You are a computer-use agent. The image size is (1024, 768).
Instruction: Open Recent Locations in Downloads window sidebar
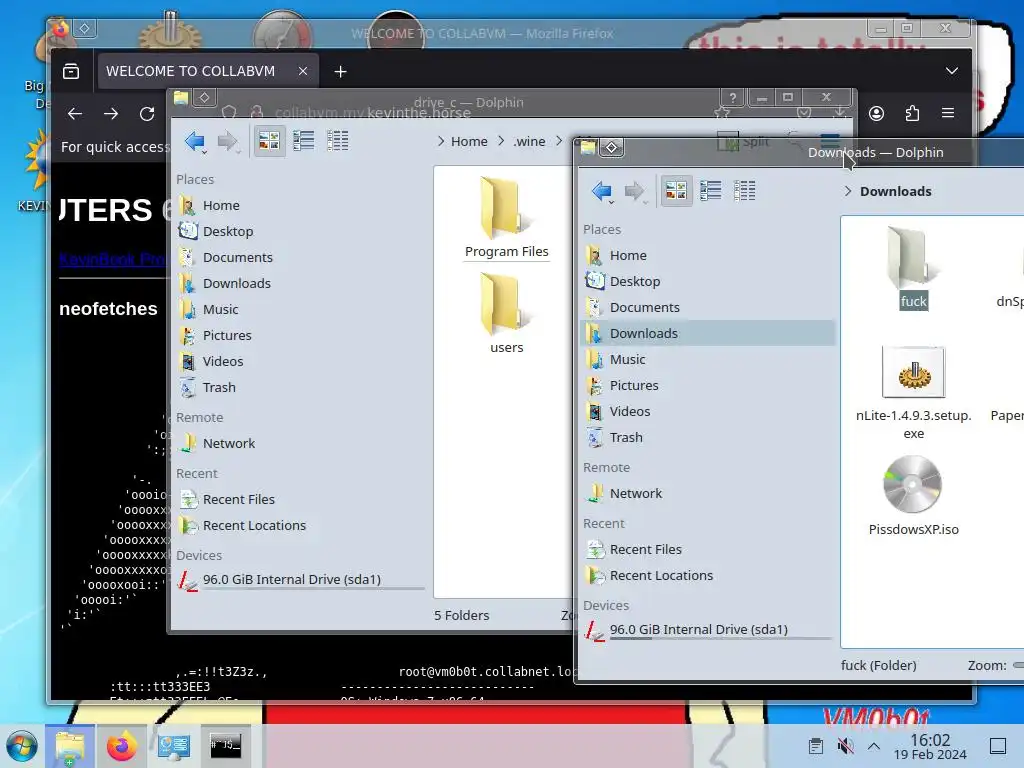pyautogui.click(x=708, y=576)
